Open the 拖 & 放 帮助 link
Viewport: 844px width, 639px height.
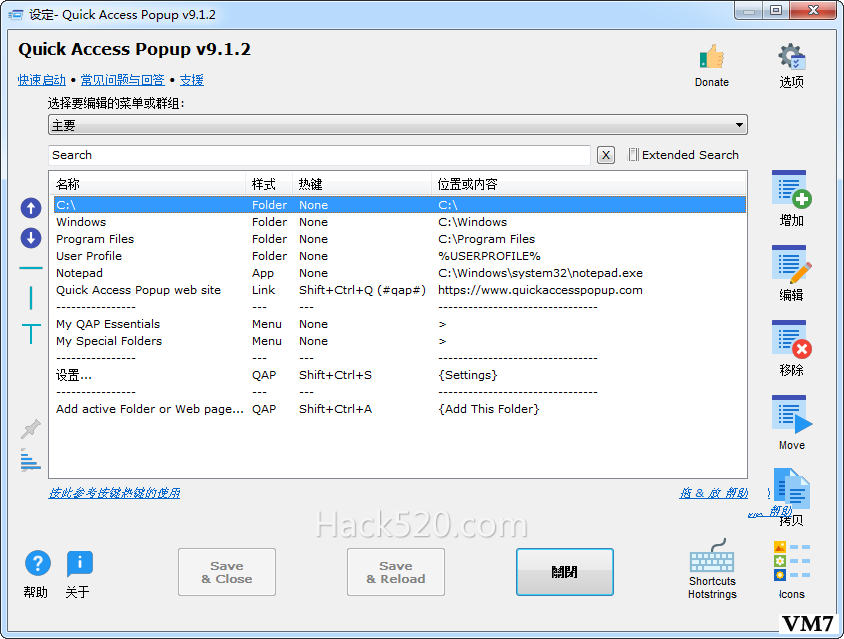coord(713,493)
